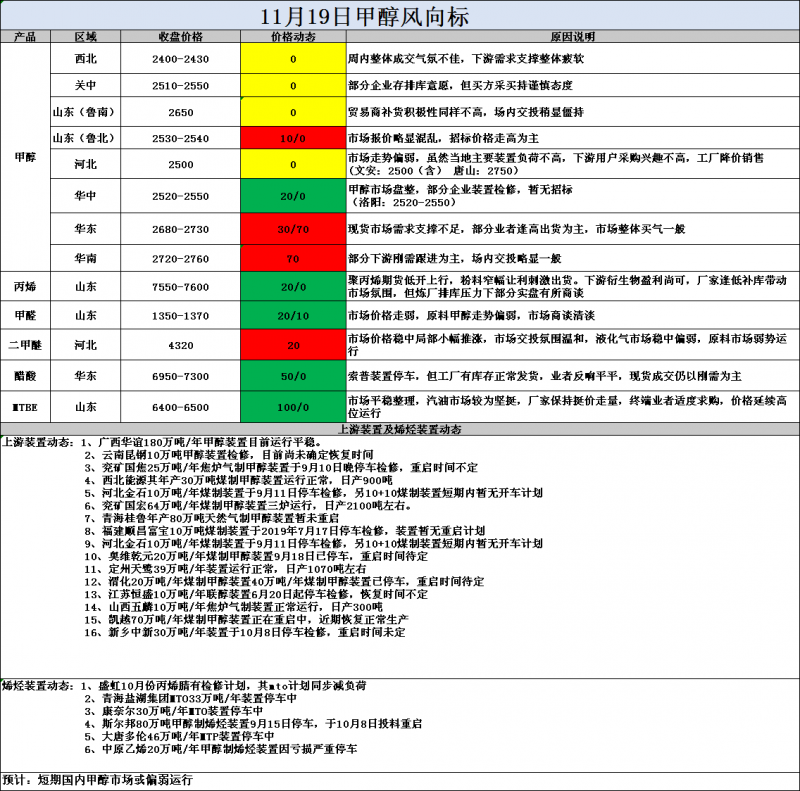The width and height of the screenshot is (800, 791).
Task: Select price cell '2650'
Action: tap(181, 112)
